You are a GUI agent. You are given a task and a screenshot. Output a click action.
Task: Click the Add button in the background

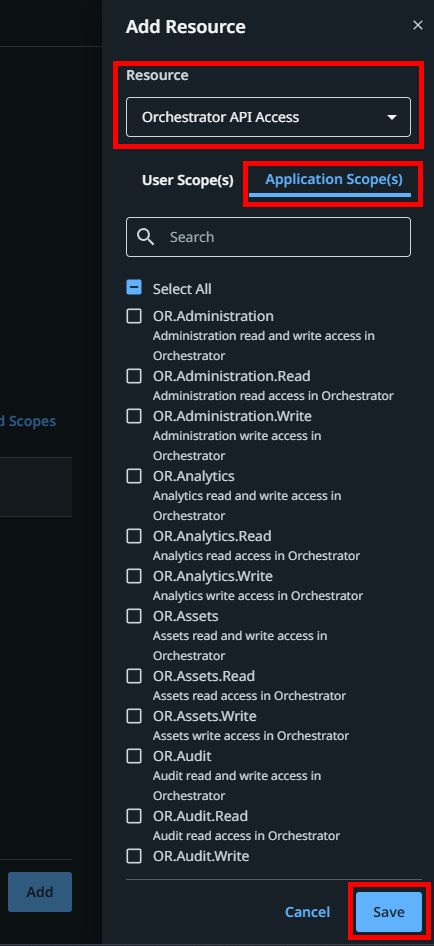coord(40,892)
